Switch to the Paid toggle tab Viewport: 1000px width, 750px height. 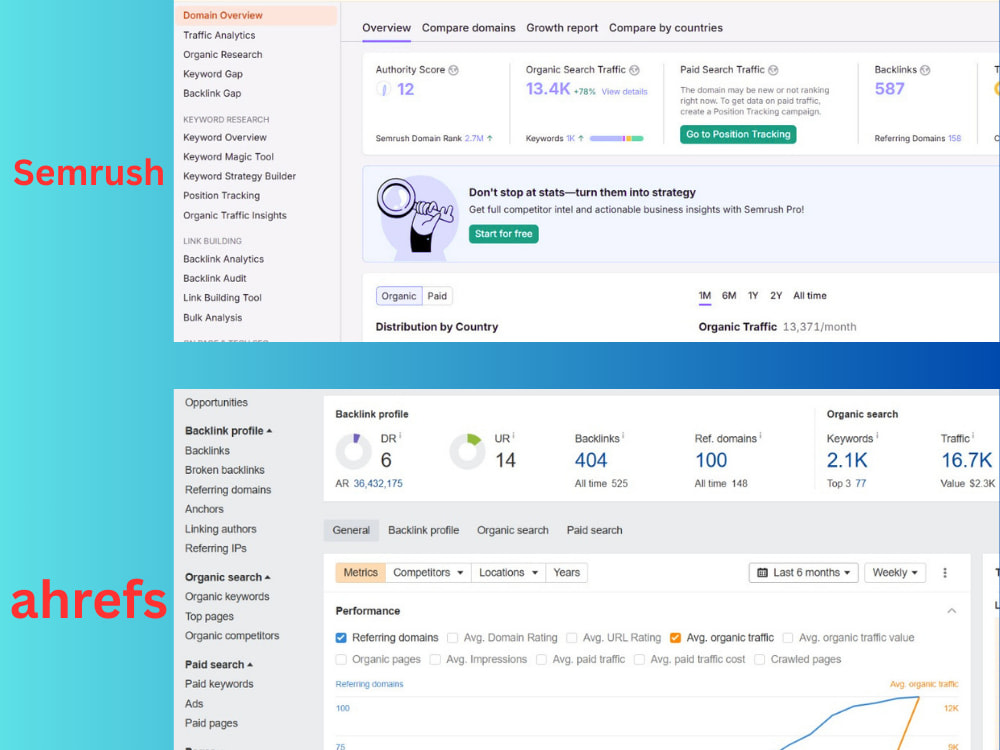pos(437,296)
